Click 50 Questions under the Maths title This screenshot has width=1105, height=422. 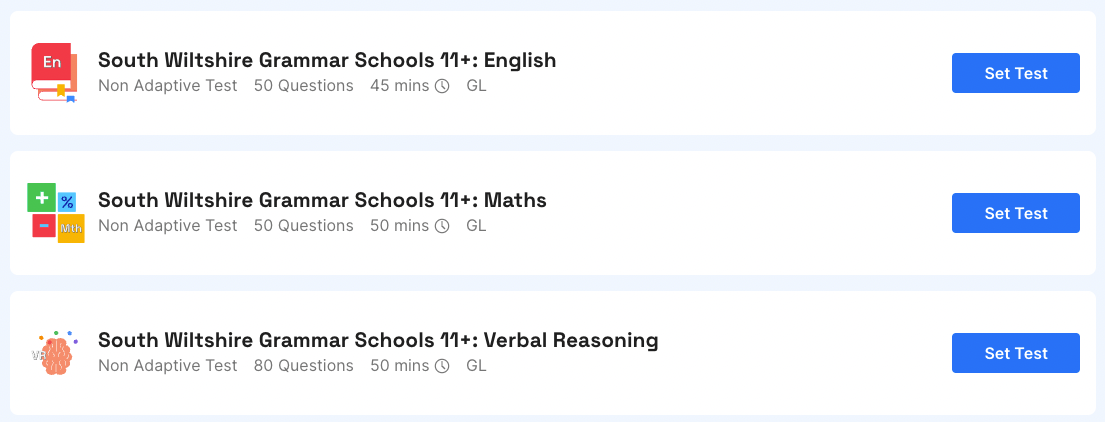click(x=304, y=226)
